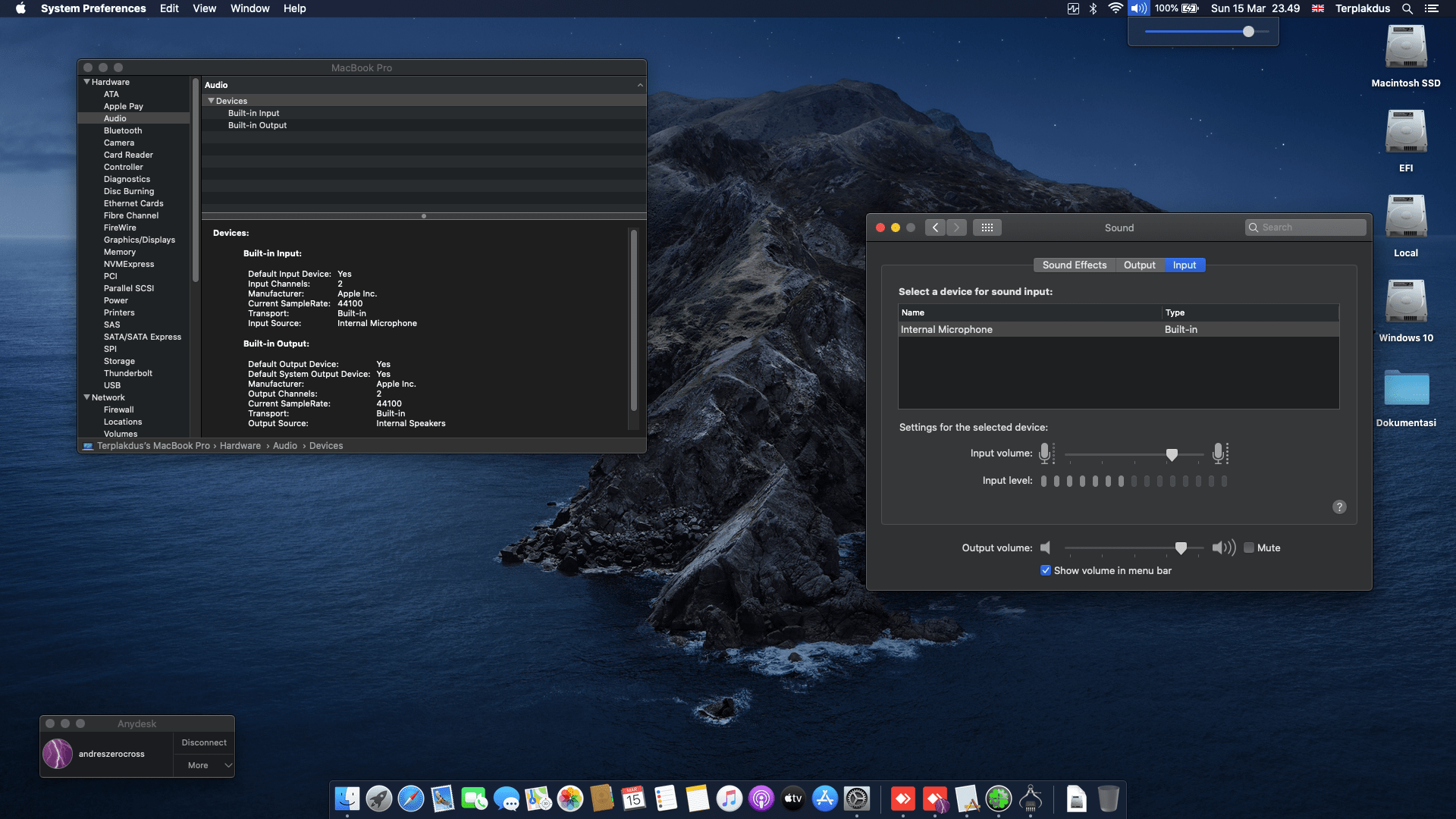This screenshot has width=1456, height=819.
Task: Launch Music app from dock
Action: point(730,799)
